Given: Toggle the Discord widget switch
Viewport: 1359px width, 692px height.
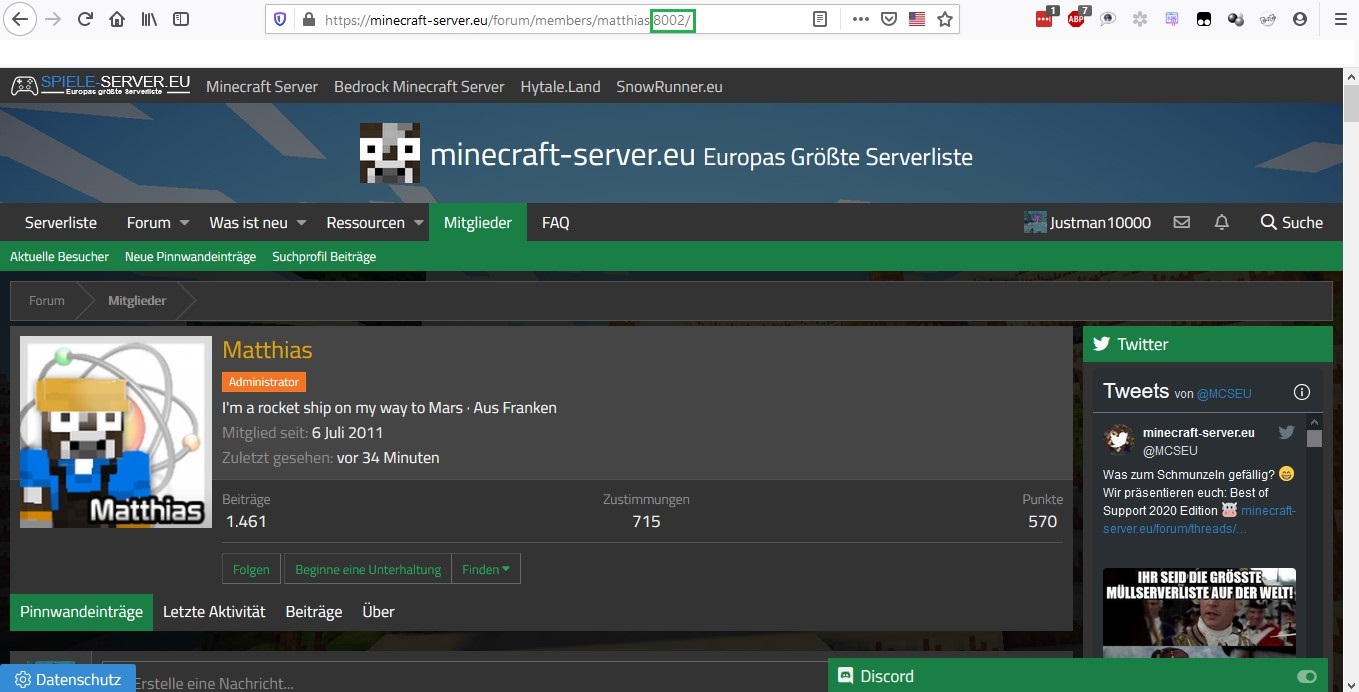Looking at the screenshot, I should 1306,677.
